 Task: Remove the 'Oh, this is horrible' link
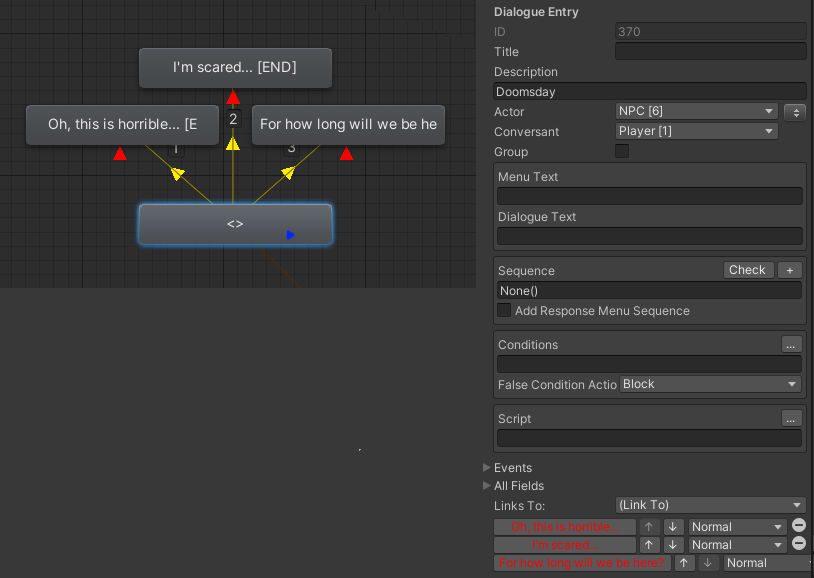pos(798,526)
